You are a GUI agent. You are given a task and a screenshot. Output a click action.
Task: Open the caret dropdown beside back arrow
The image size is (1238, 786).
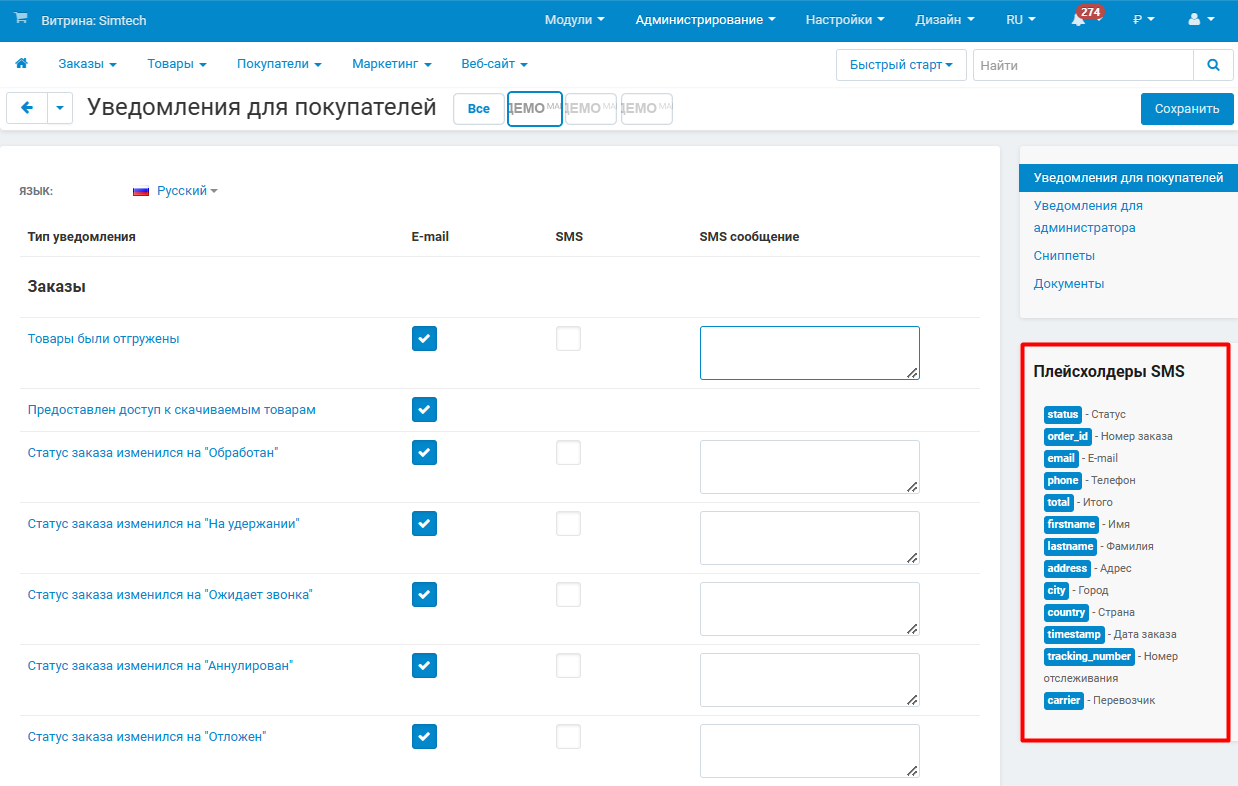[60, 109]
